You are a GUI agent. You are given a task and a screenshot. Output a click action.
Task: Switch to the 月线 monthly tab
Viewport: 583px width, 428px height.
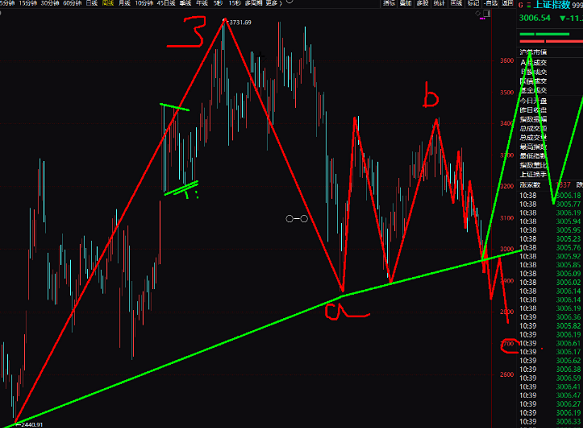(125, 3)
